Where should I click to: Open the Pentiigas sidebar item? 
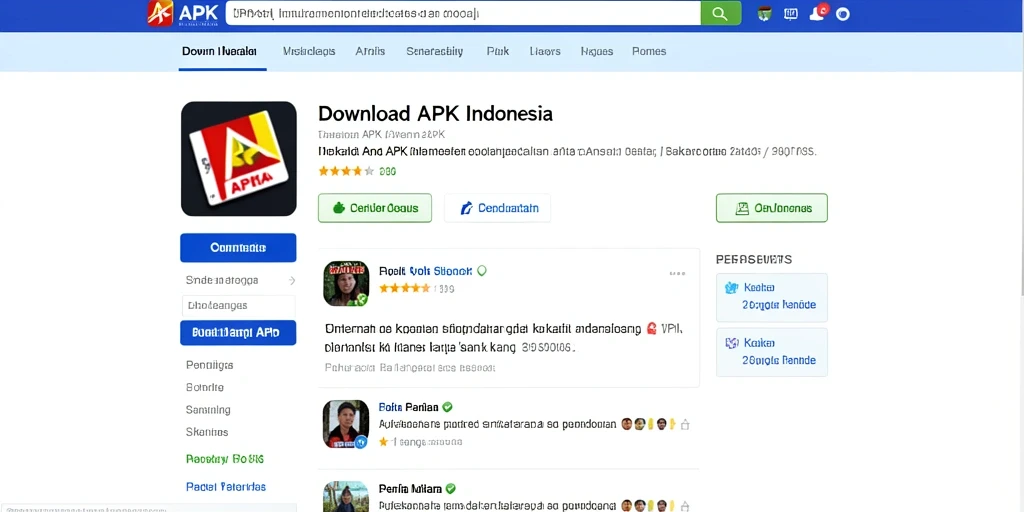point(210,365)
